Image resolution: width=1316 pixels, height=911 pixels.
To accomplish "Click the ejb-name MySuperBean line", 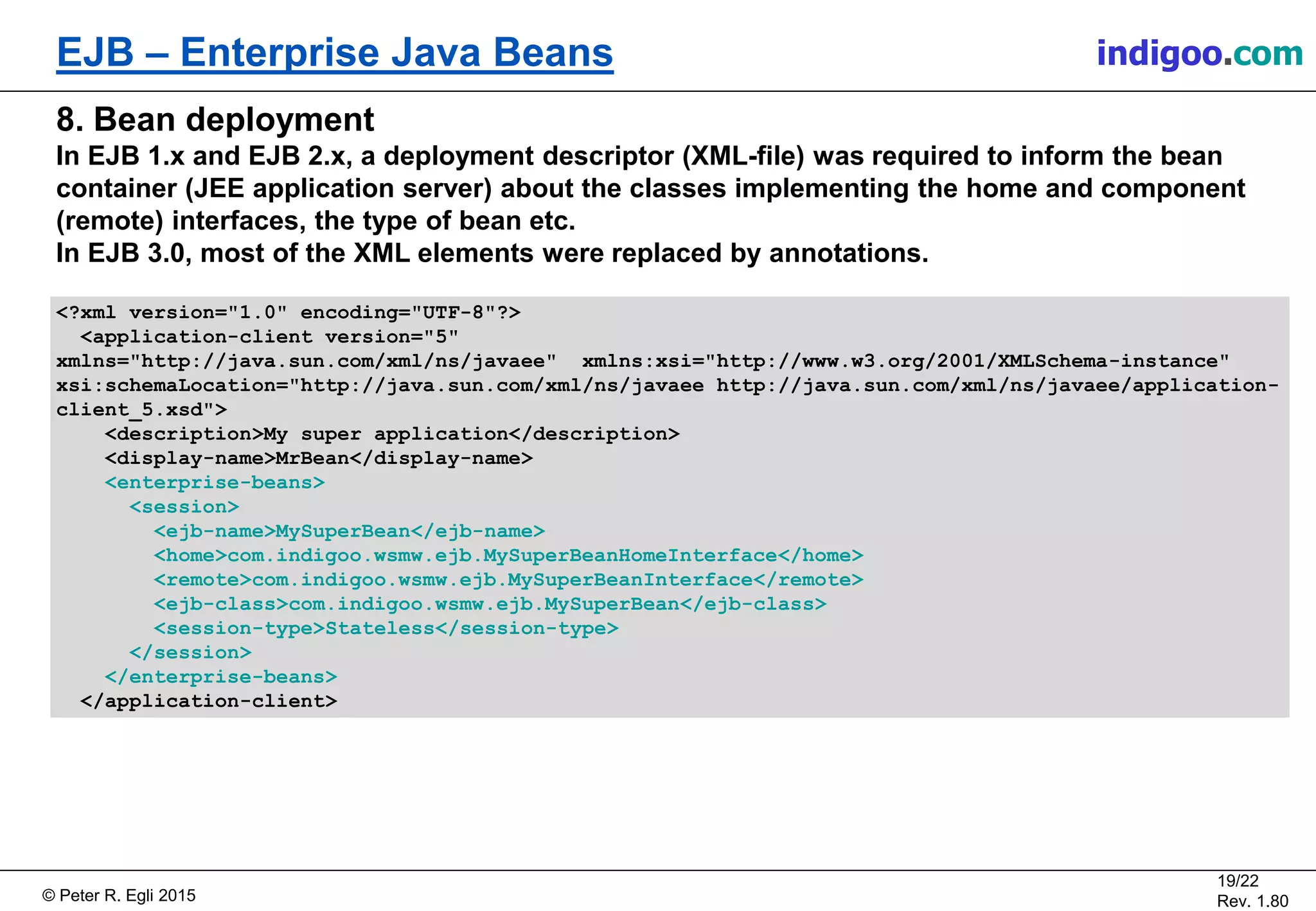I will [x=350, y=531].
